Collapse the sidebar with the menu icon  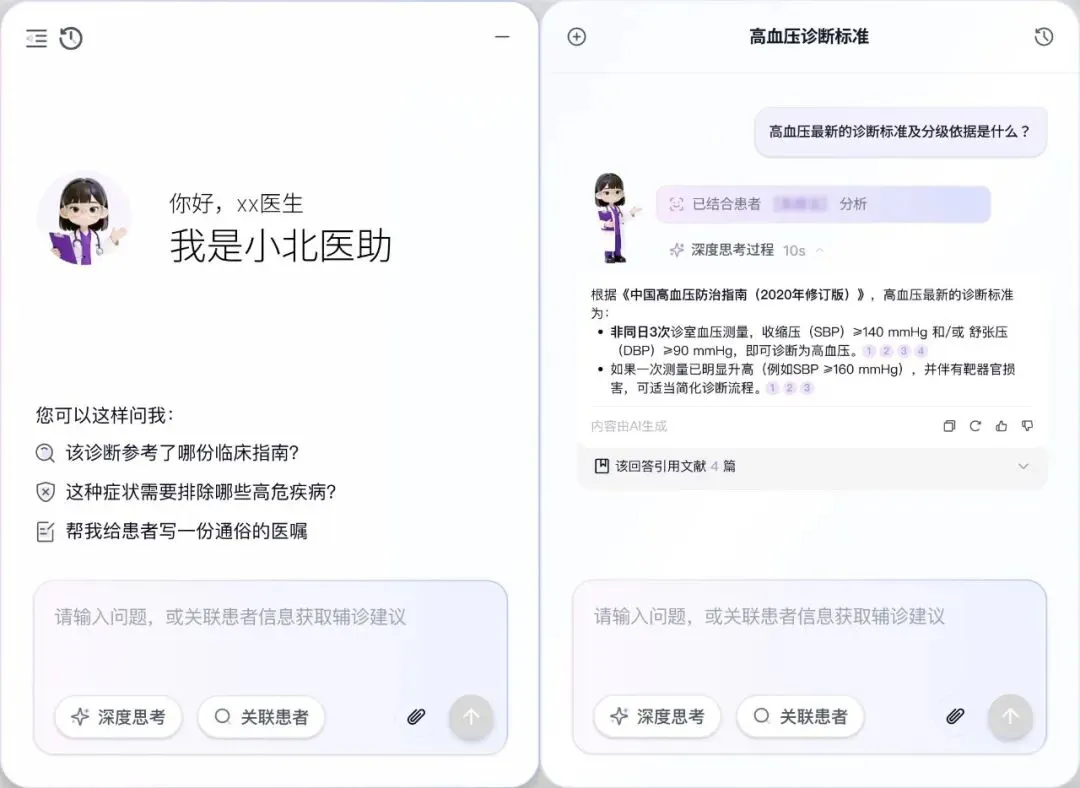(37, 39)
